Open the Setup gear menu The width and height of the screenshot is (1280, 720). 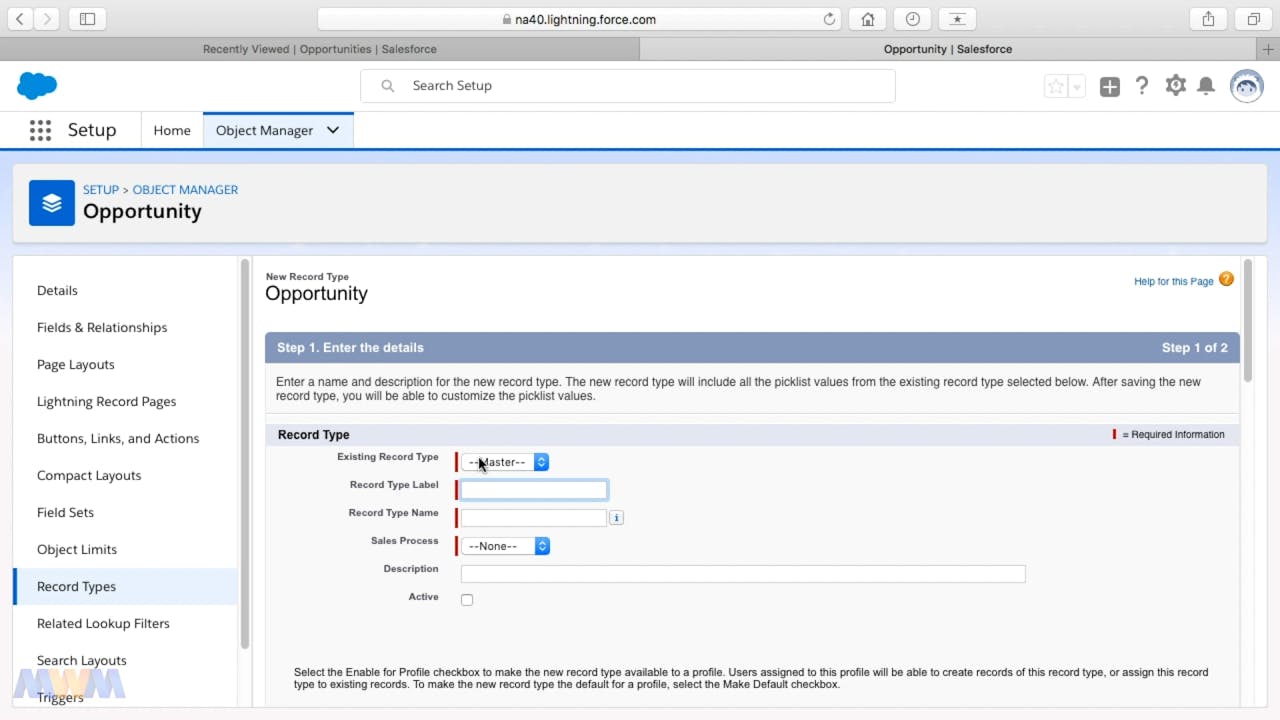coord(1175,86)
